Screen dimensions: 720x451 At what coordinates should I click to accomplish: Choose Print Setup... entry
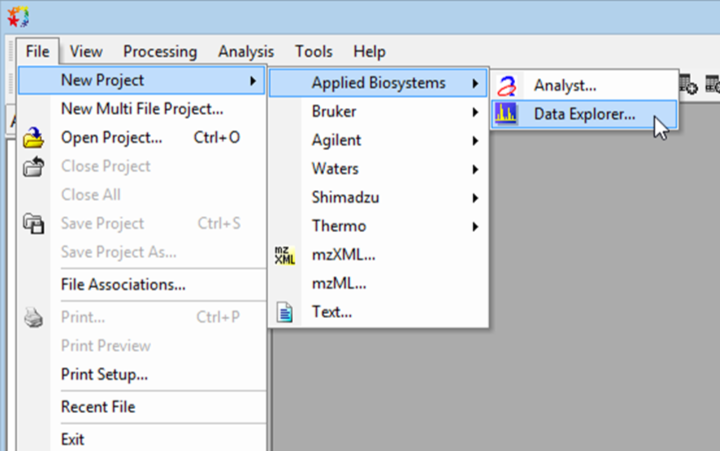coord(141,374)
